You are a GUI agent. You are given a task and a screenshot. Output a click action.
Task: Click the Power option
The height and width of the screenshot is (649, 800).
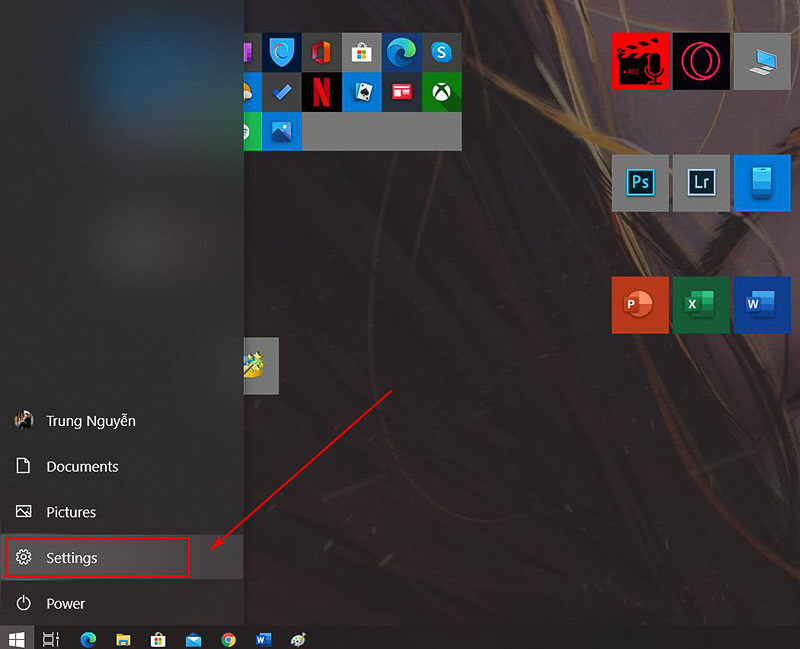click(65, 603)
